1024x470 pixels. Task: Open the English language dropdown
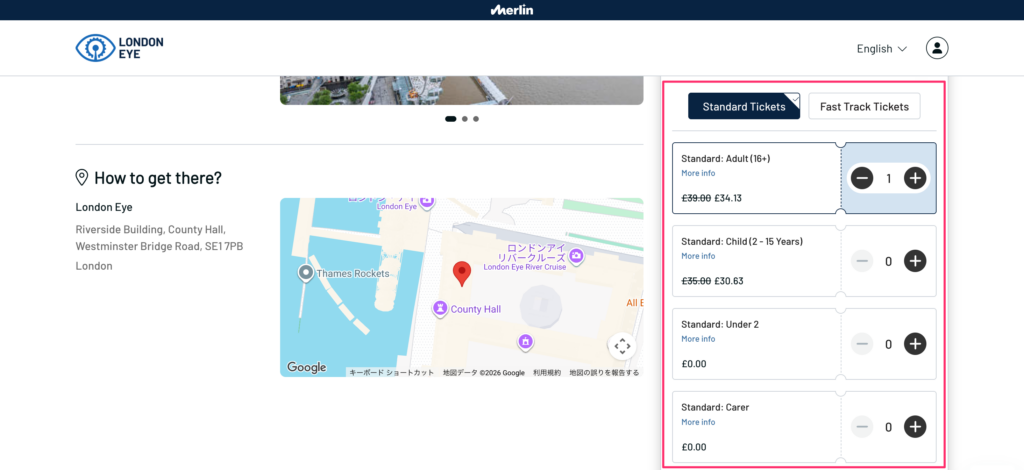882,48
